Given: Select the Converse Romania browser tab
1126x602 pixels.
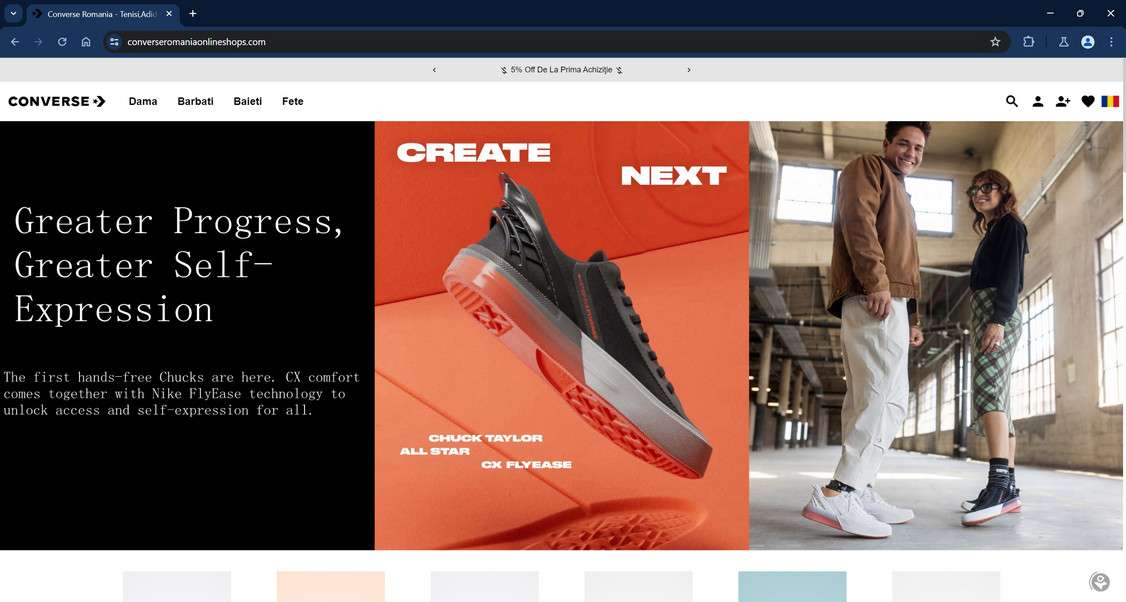Looking at the screenshot, I should pos(102,14).
